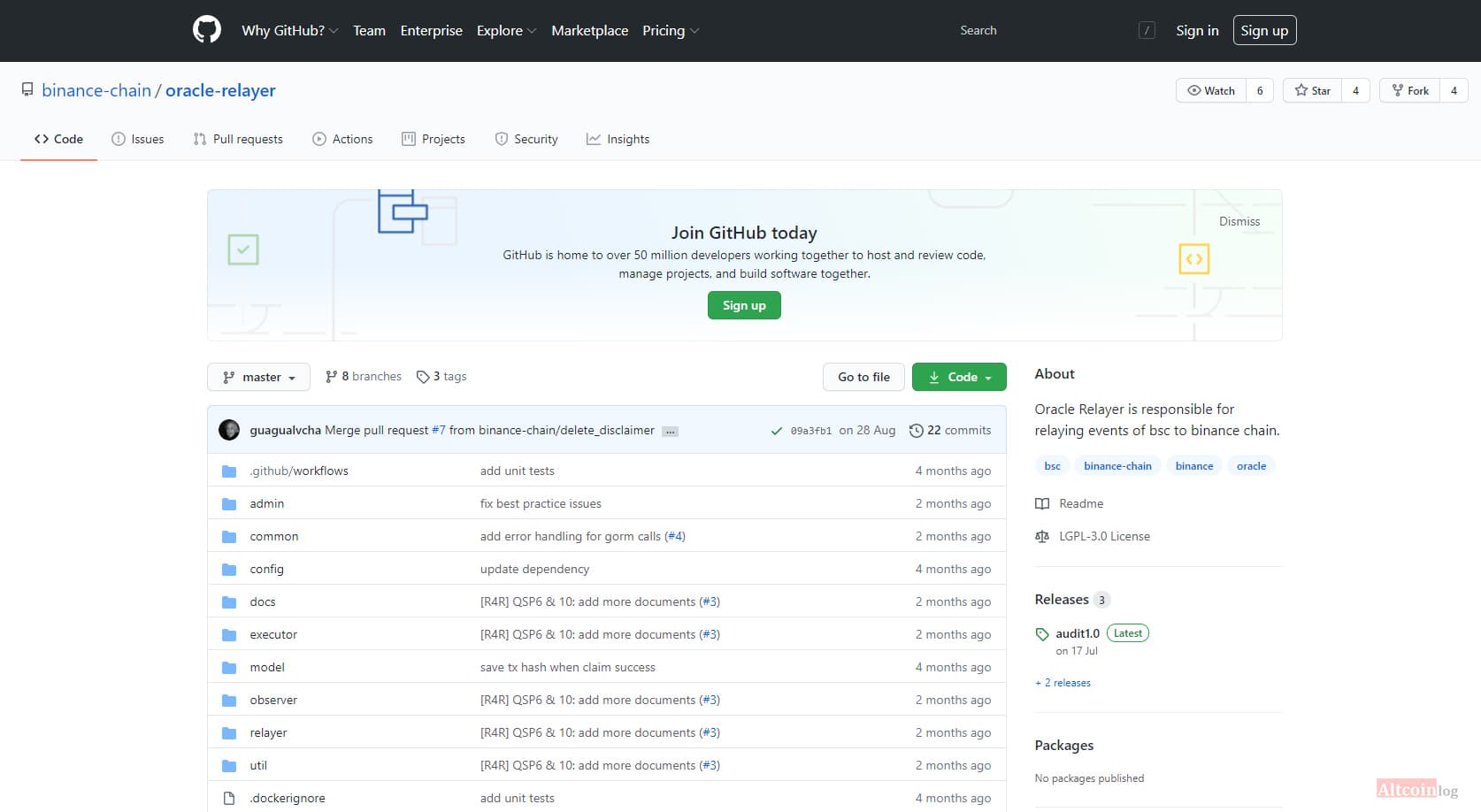1481x812 pixels.
Task: Expand the Explore menu
Action: (x=506, y=30)
